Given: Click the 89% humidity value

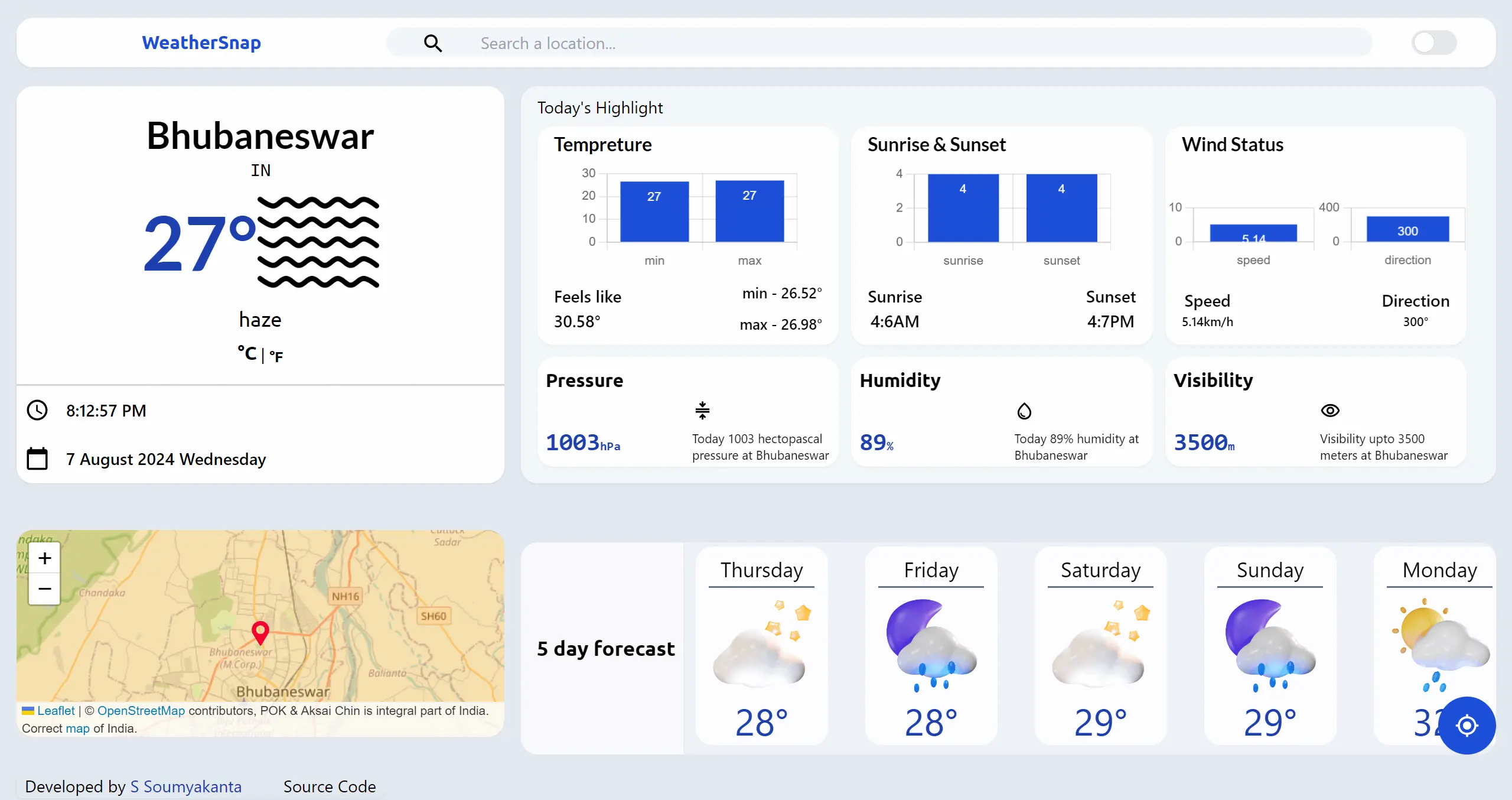Looking at the screenshot, I should [x=876, y=443].
